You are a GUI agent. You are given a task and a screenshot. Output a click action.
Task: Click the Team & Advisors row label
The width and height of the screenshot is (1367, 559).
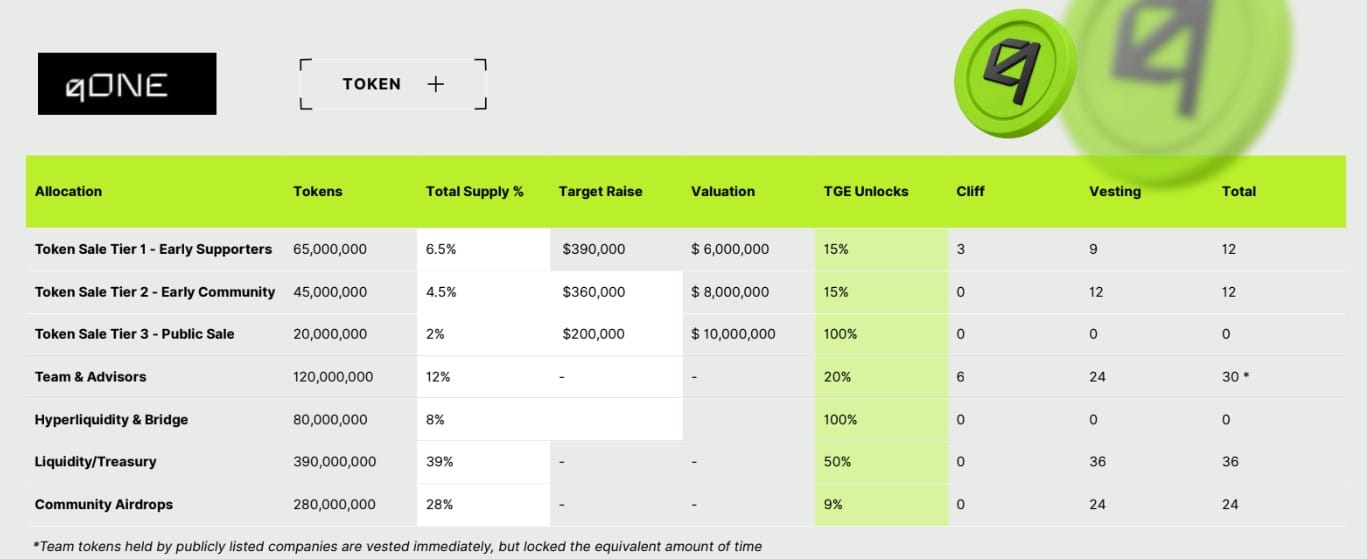[90, 377]
